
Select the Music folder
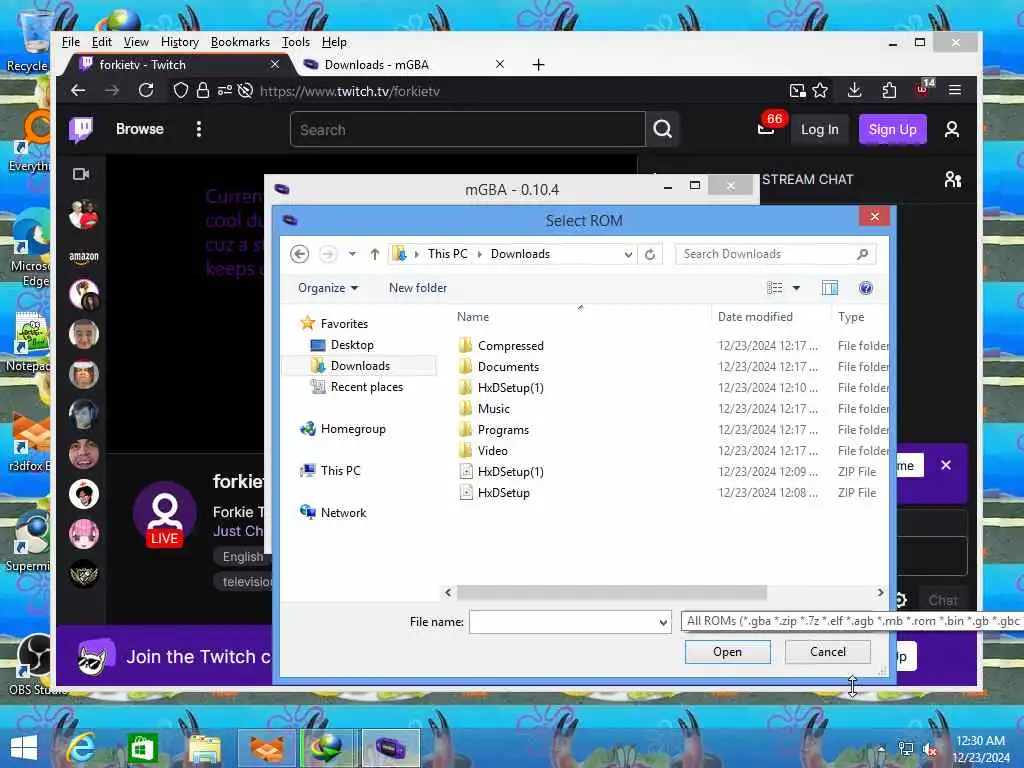pos(494,409)
